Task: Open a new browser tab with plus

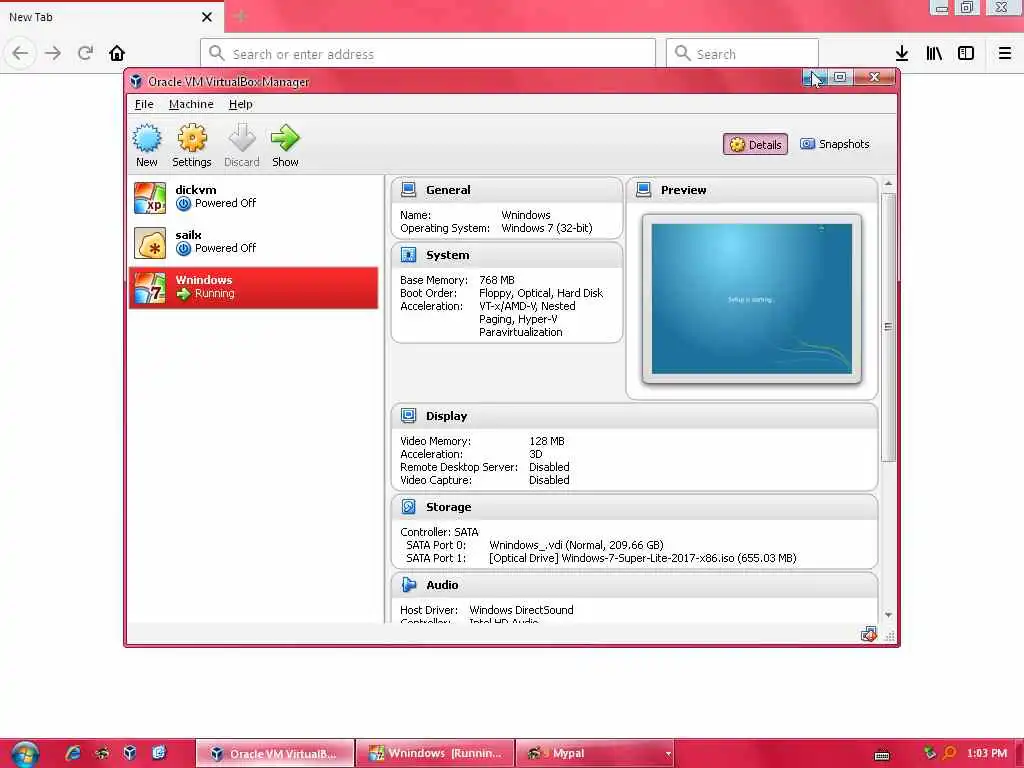Action: click(240, 17)
